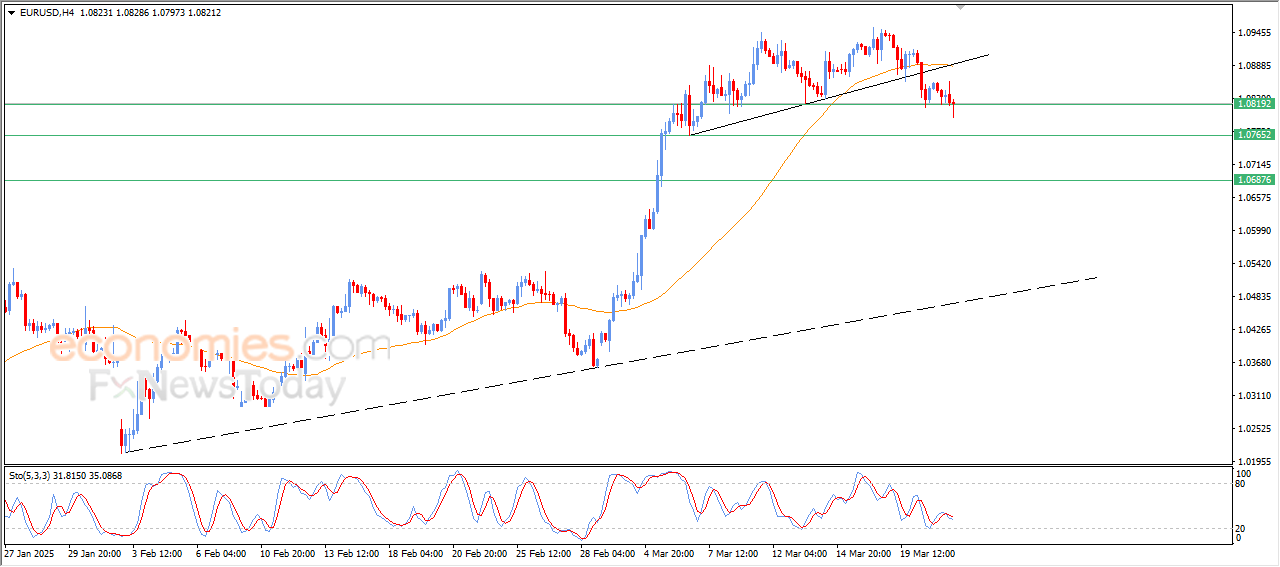Select the short solid black trendline near highs
Viewport: 1280px width, 567px height.
tap(840, 94)
